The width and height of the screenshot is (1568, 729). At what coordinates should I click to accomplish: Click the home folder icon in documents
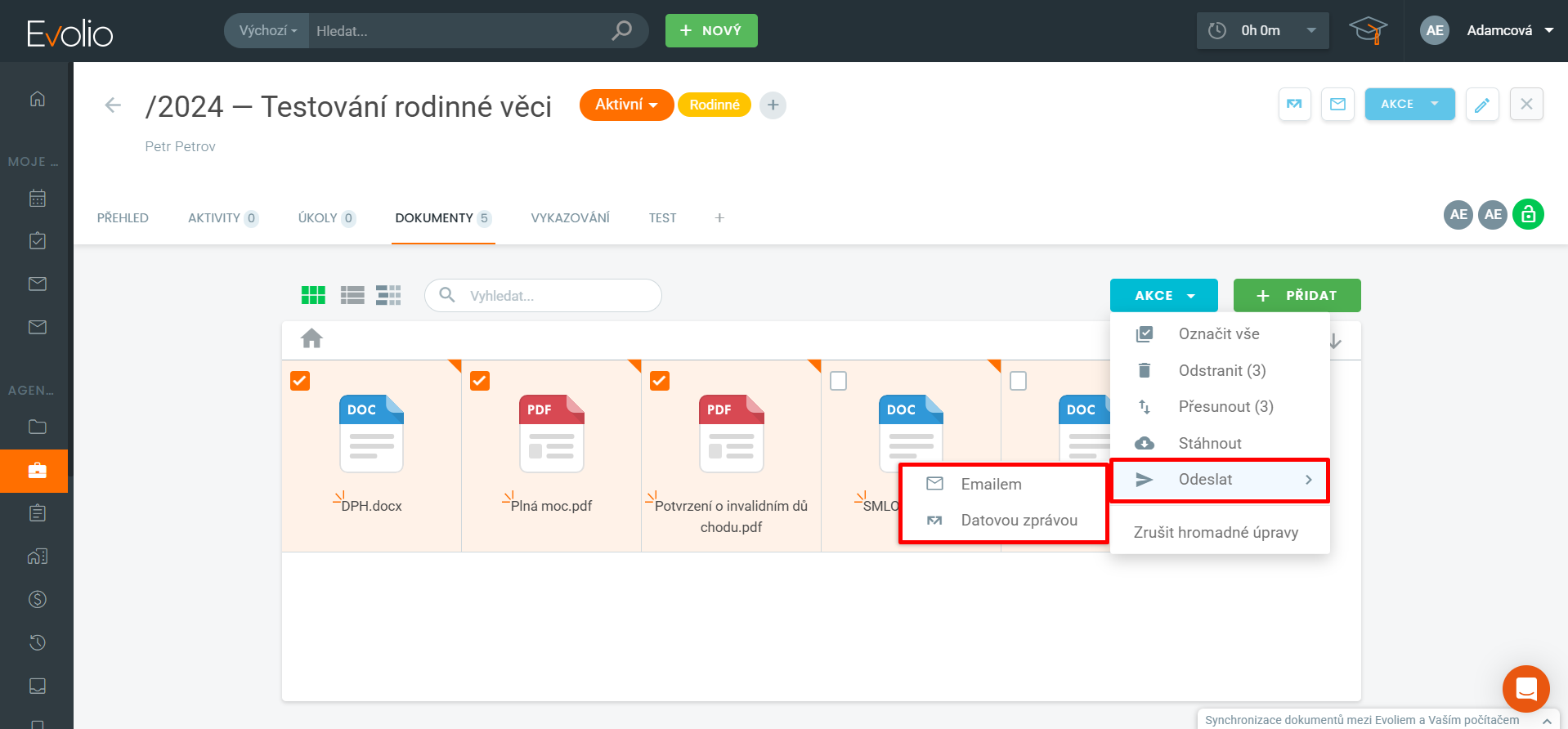click(x=311, y=338)
